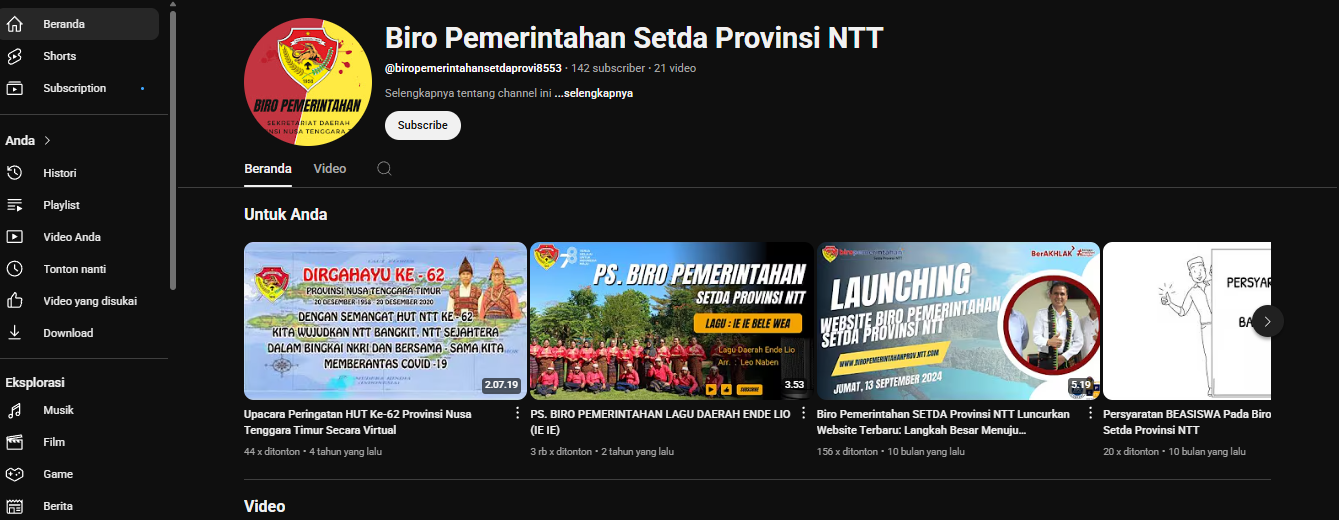Play the IE IE Bele Wea thumbnail

(x=671, y=321)
